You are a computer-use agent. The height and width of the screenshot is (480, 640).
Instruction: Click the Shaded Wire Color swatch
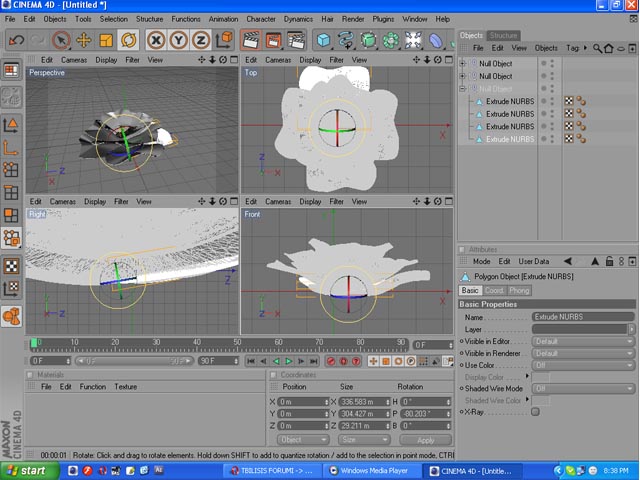541,401
